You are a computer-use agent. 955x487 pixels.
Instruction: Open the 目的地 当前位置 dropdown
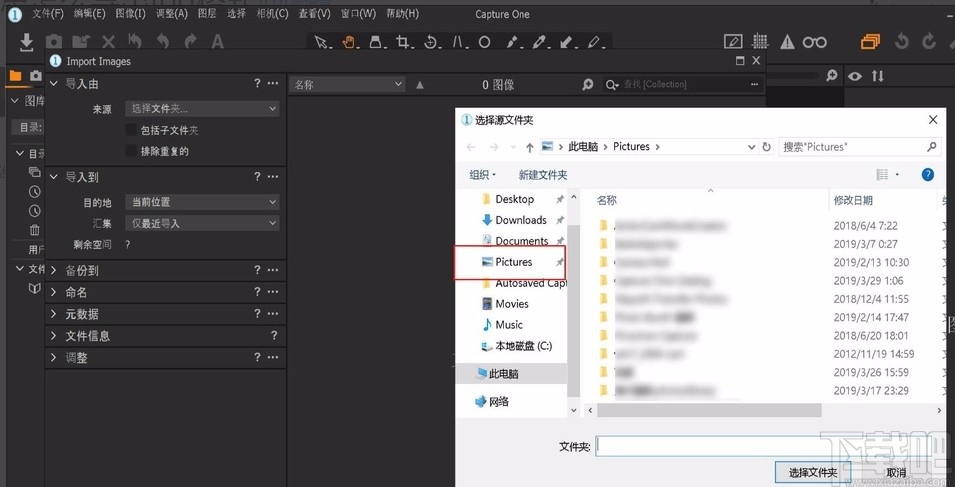[202, 202]
